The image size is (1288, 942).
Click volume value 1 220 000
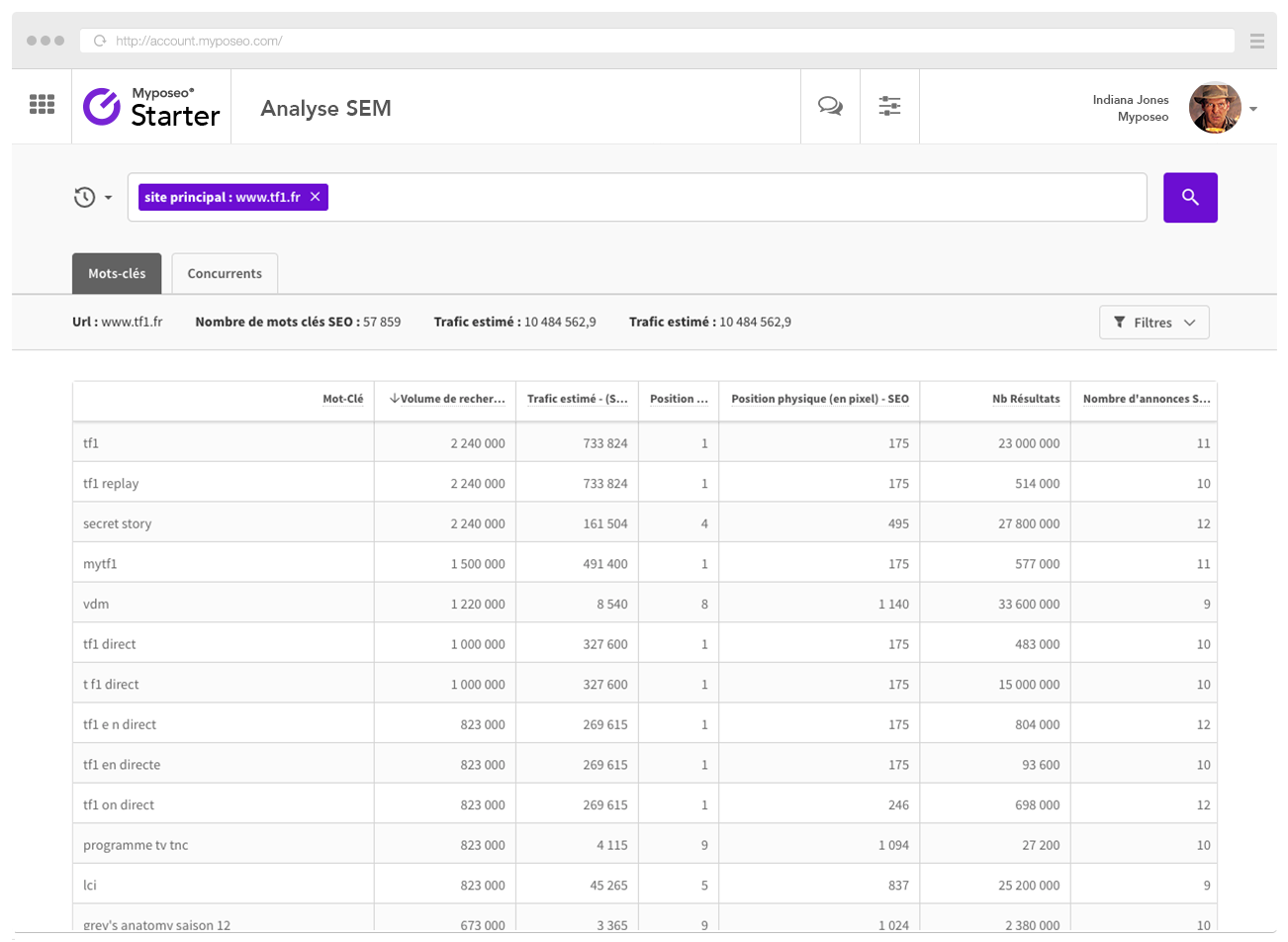click(x=478, y=604)
